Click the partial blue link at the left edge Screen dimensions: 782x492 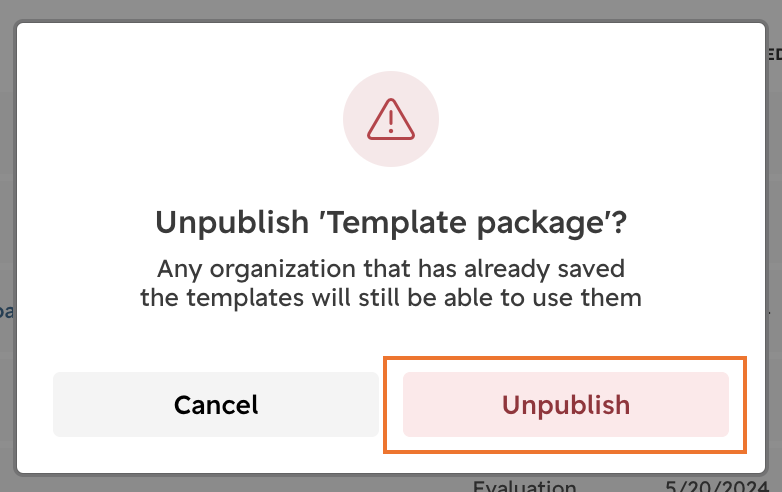pos(6,312)
